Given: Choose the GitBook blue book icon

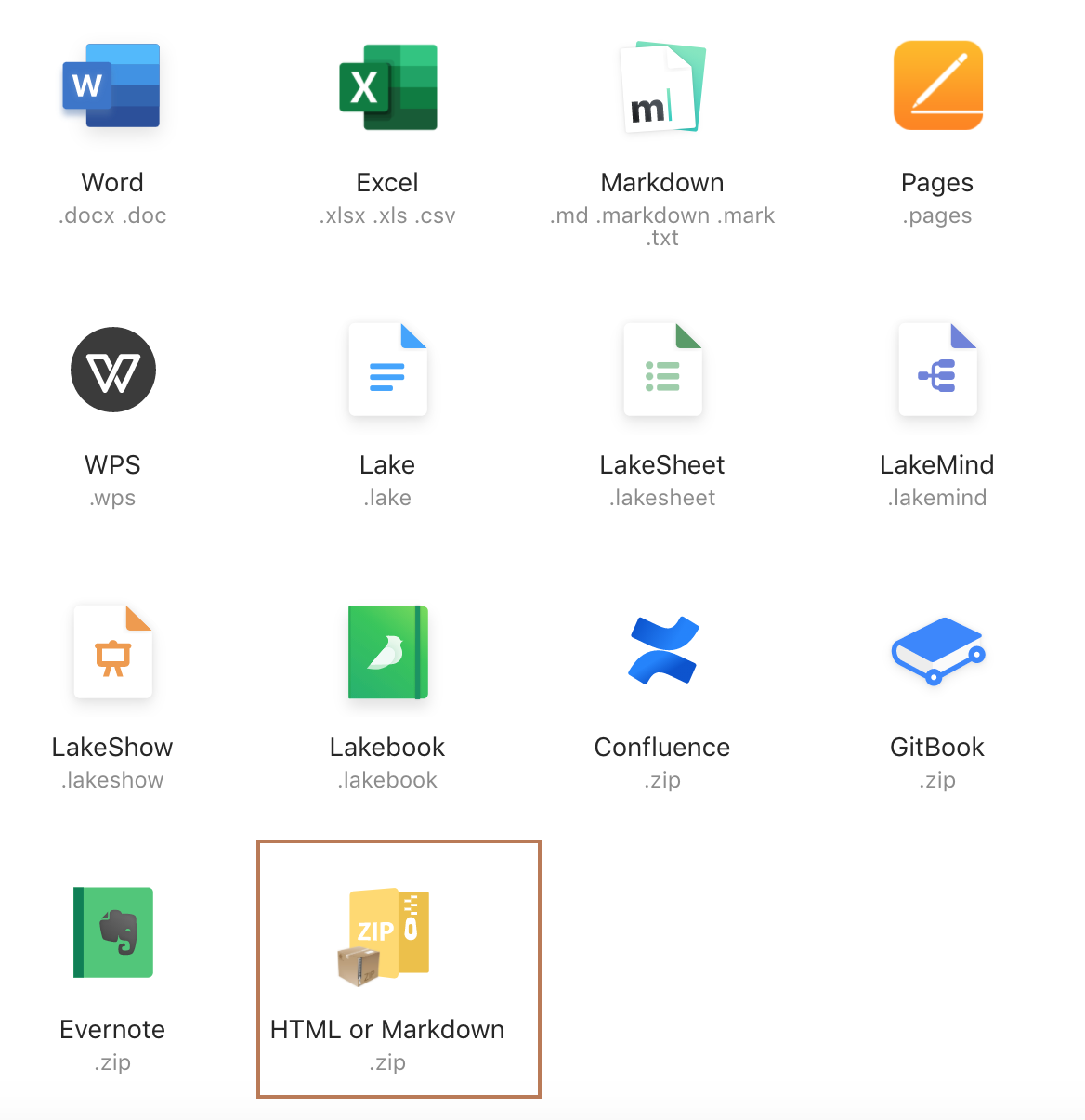Looking at the screenshot, I should click(x=938, y=651).
